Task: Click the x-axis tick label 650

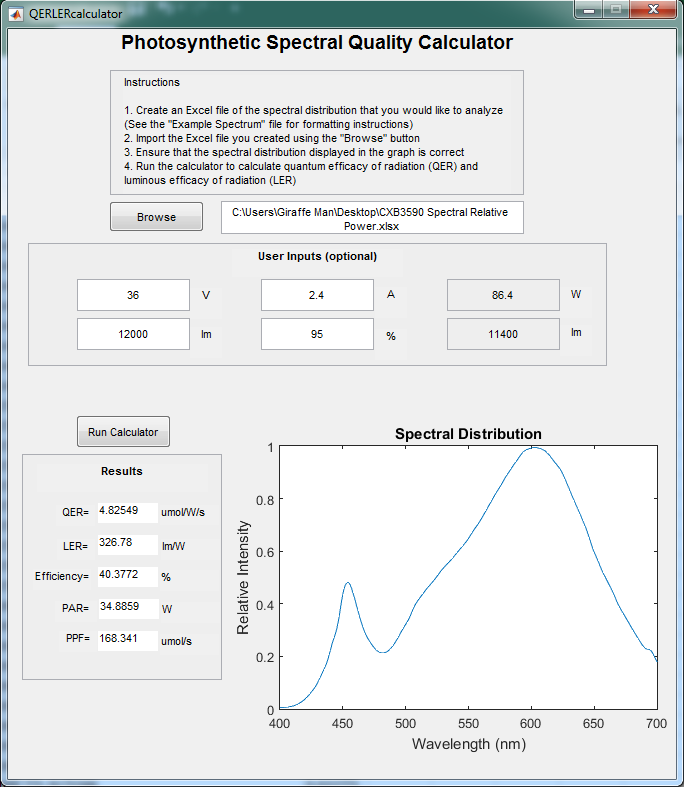Action: [x=593, y=723]
